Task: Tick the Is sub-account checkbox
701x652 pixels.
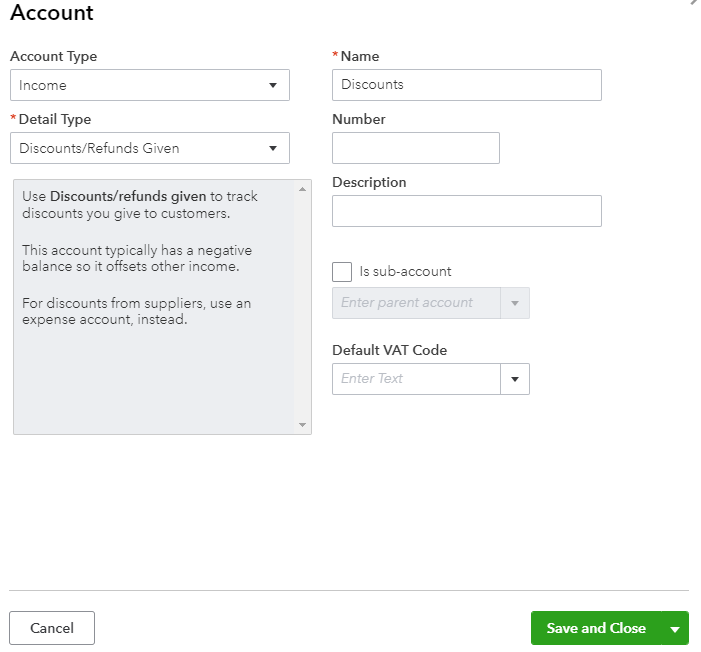Action: tap(342, 272)
